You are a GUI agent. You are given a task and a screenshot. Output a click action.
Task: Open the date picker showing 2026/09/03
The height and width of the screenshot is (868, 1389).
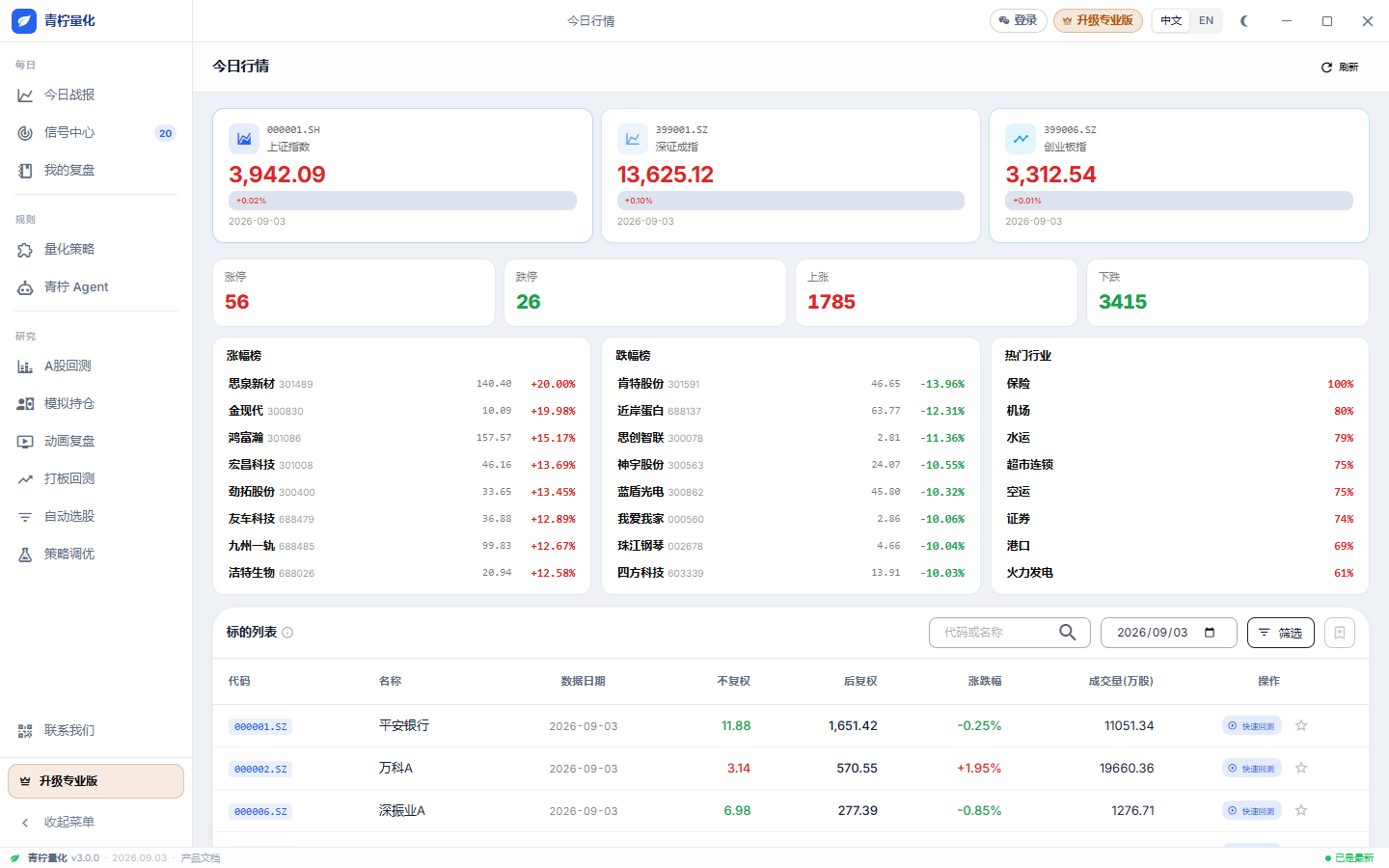(1168, 633)
